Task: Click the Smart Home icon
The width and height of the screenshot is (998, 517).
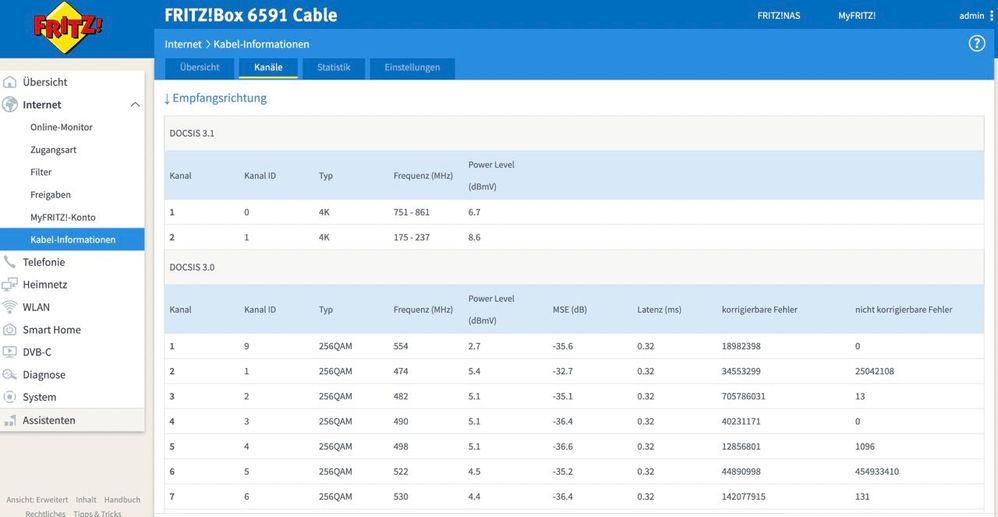Action: 10,330
